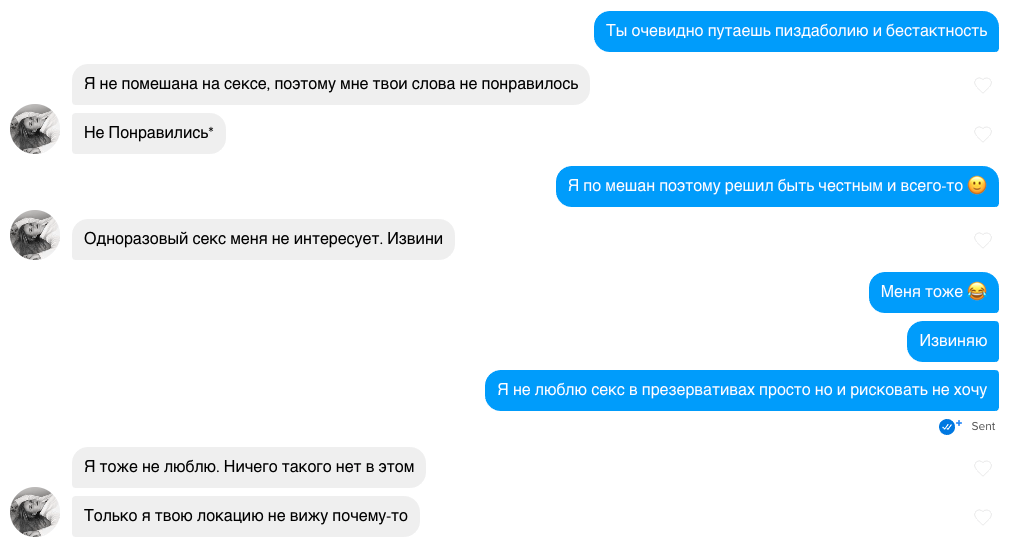Open profile avatar beside 'Одноразовый секс' message
The height and width of the screenshot is (551, 1011).
coord(35,235)
